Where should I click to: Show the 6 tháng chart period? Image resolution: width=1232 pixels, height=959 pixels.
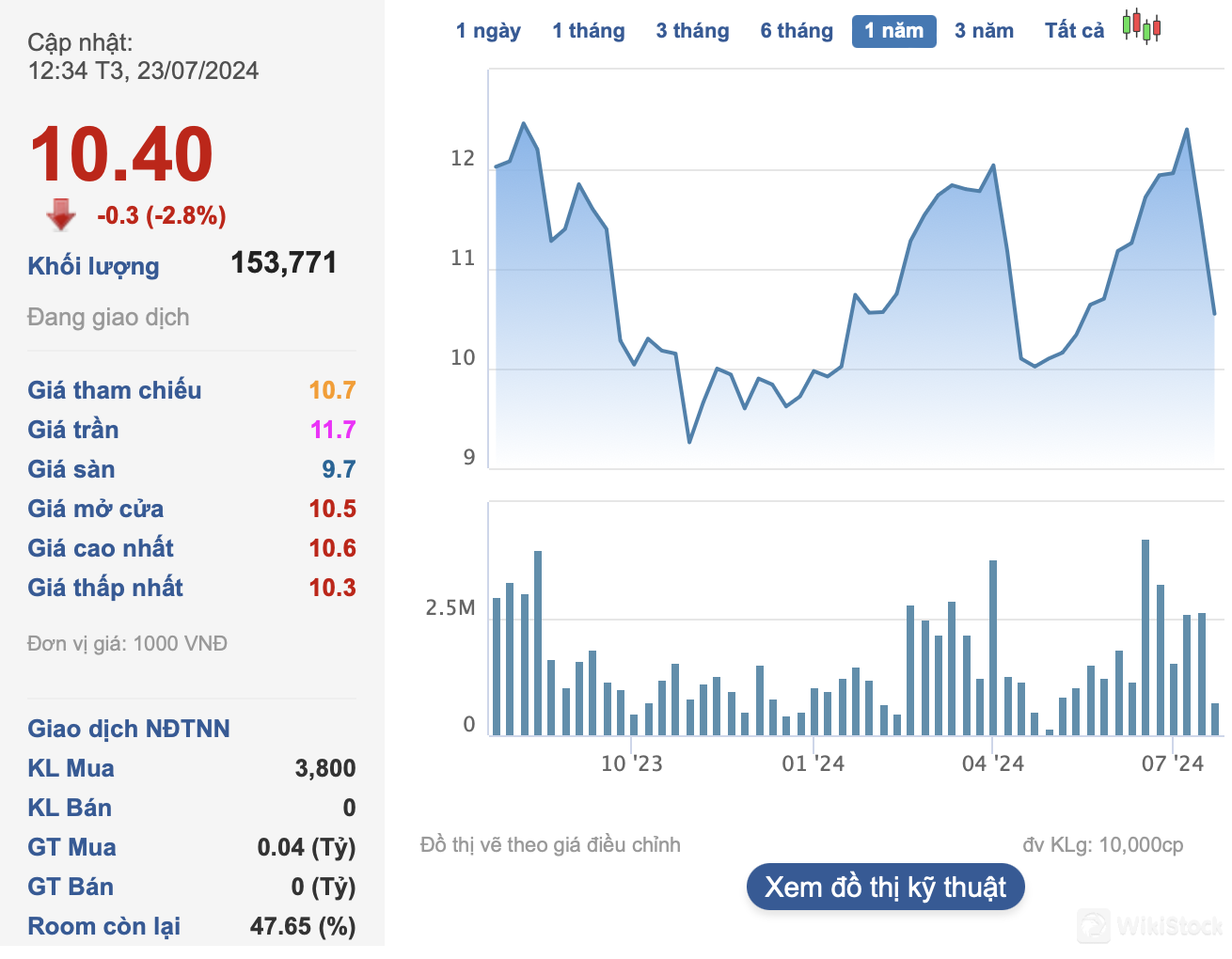click(797, 31)
